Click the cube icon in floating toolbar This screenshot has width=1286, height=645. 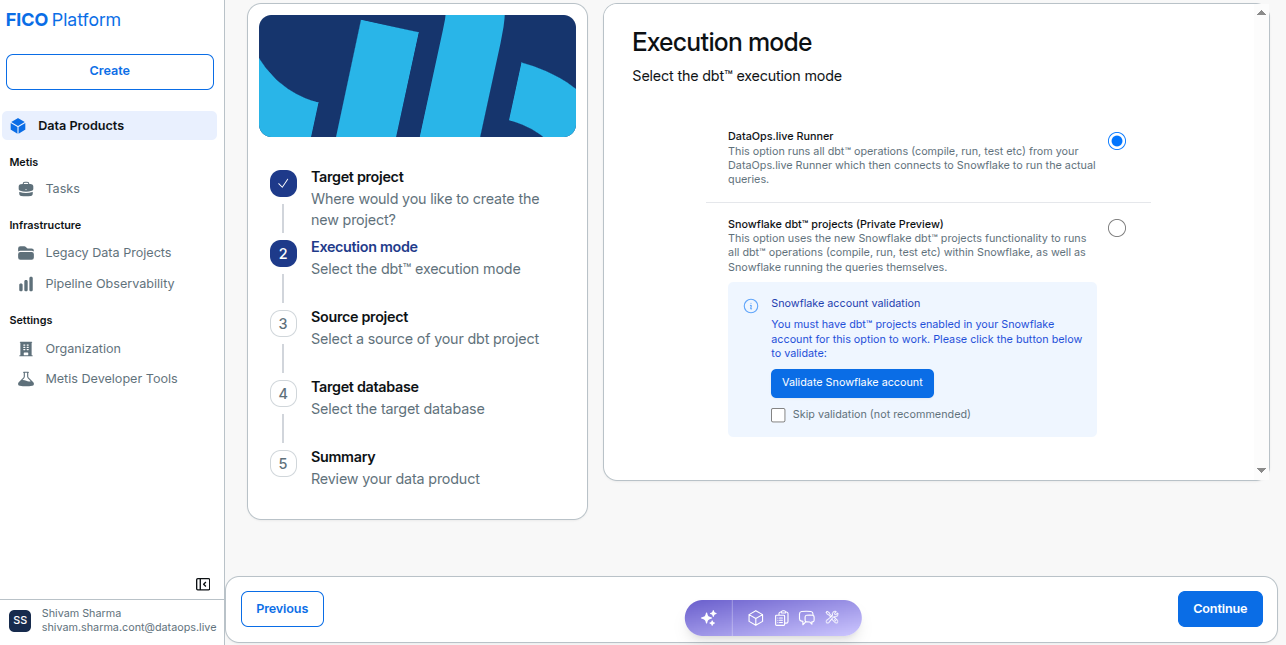point(756,618)
